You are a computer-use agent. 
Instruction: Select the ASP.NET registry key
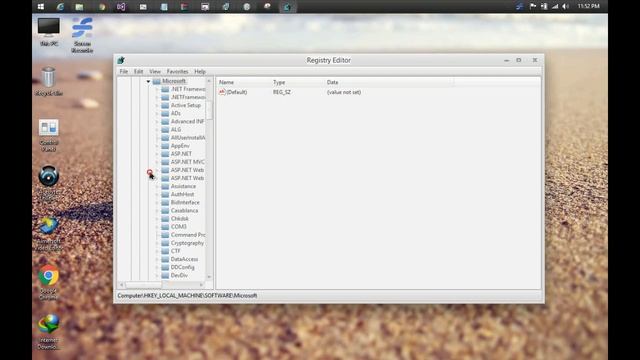click(x=181, y=154)
